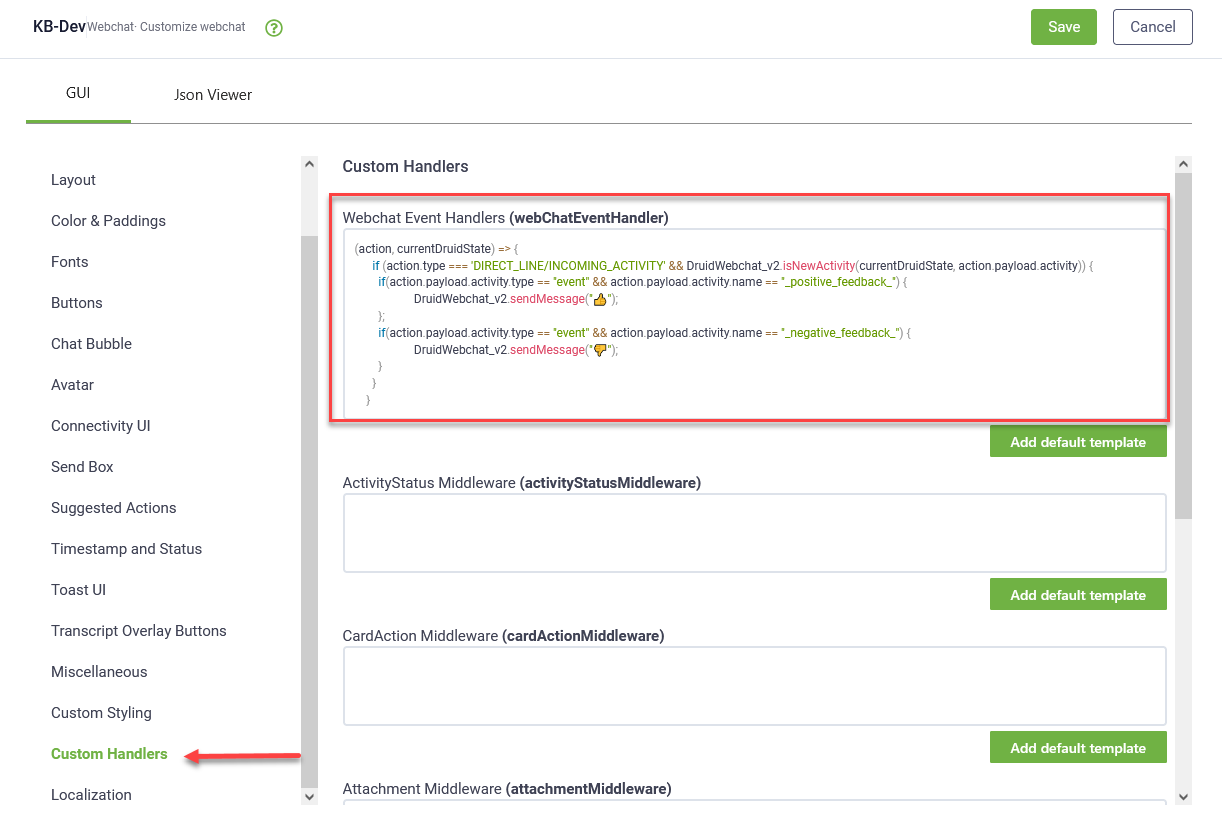The height and width of the screenshot is (822, 1222).
Task: Open the Toast UI section
Action: [x=79, y=590]
